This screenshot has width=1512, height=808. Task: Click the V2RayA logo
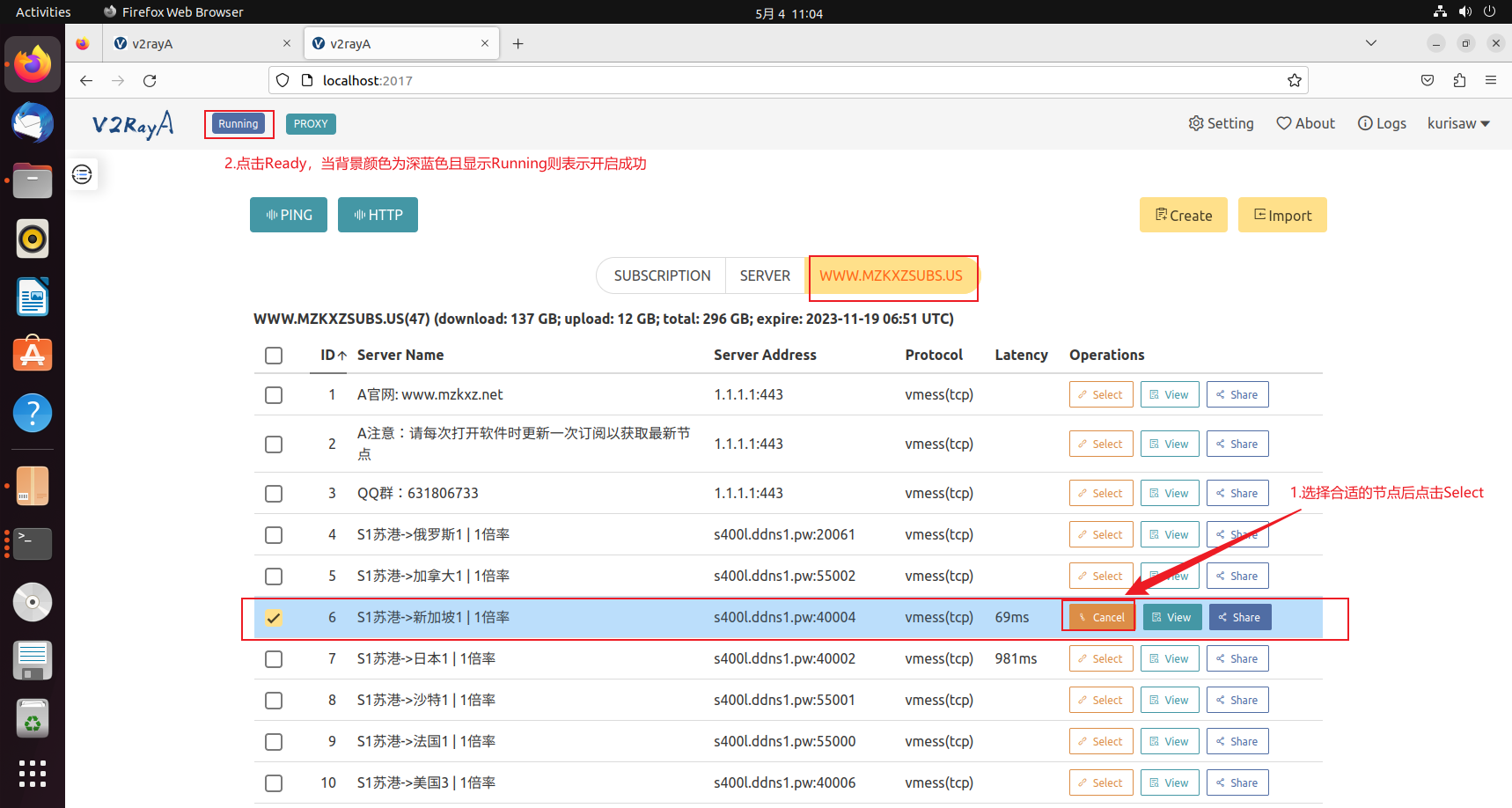[133, 124]
